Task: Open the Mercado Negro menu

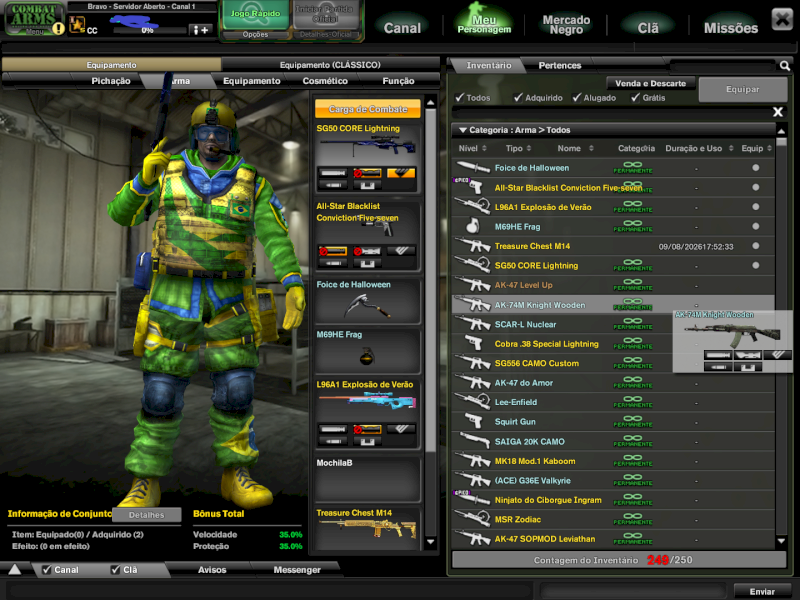Action: (566, 24)
